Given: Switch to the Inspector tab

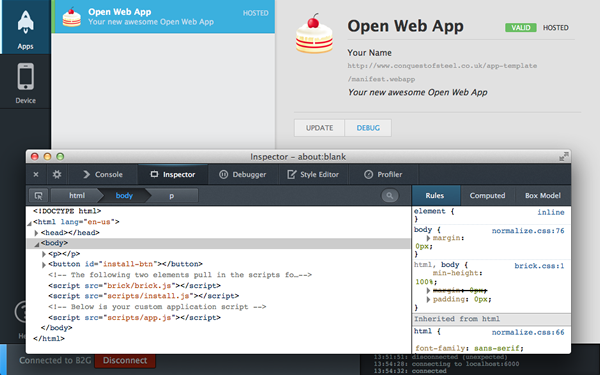Looking at the screenshot, I should pyautogui.click(x=173, y=174).
